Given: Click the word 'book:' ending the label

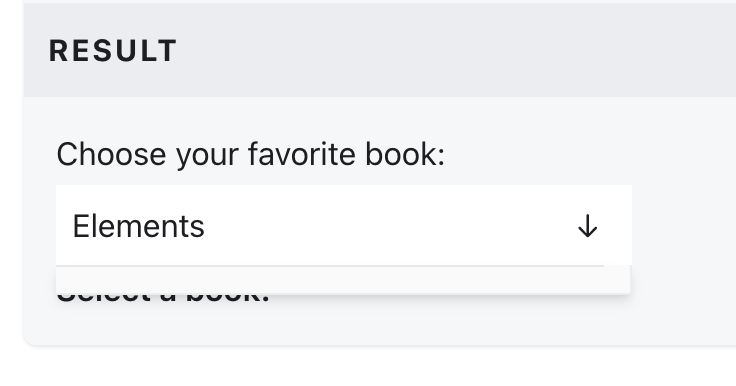Looking at the screenshot, I should click(405, 154).
